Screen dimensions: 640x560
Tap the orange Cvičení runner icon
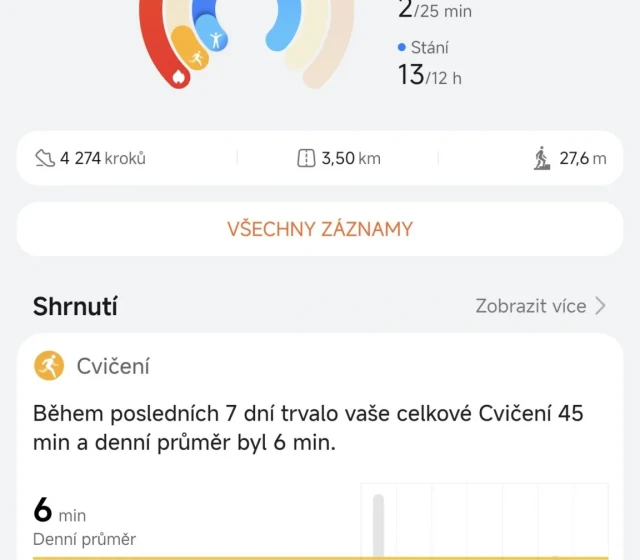[x=49, y=366]
